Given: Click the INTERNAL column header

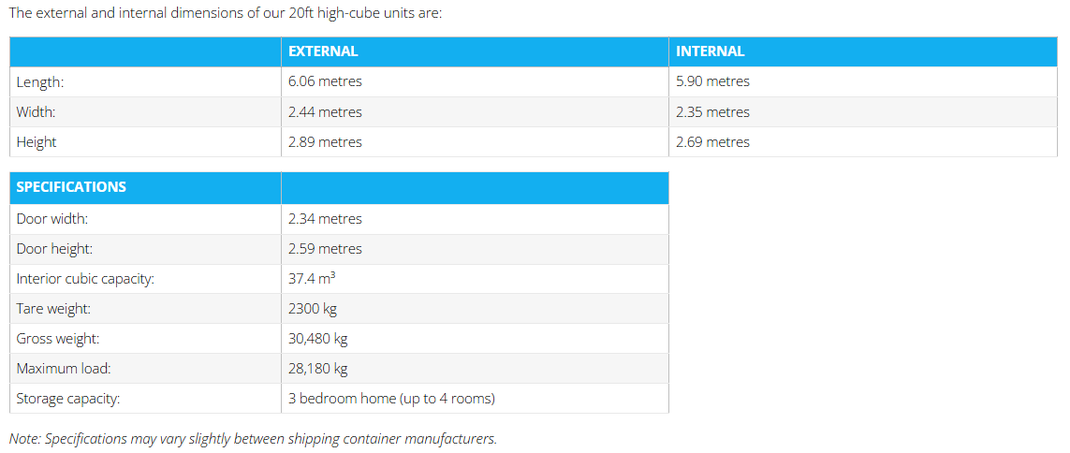Looking at the screenshot, I should tap(710, 51).
